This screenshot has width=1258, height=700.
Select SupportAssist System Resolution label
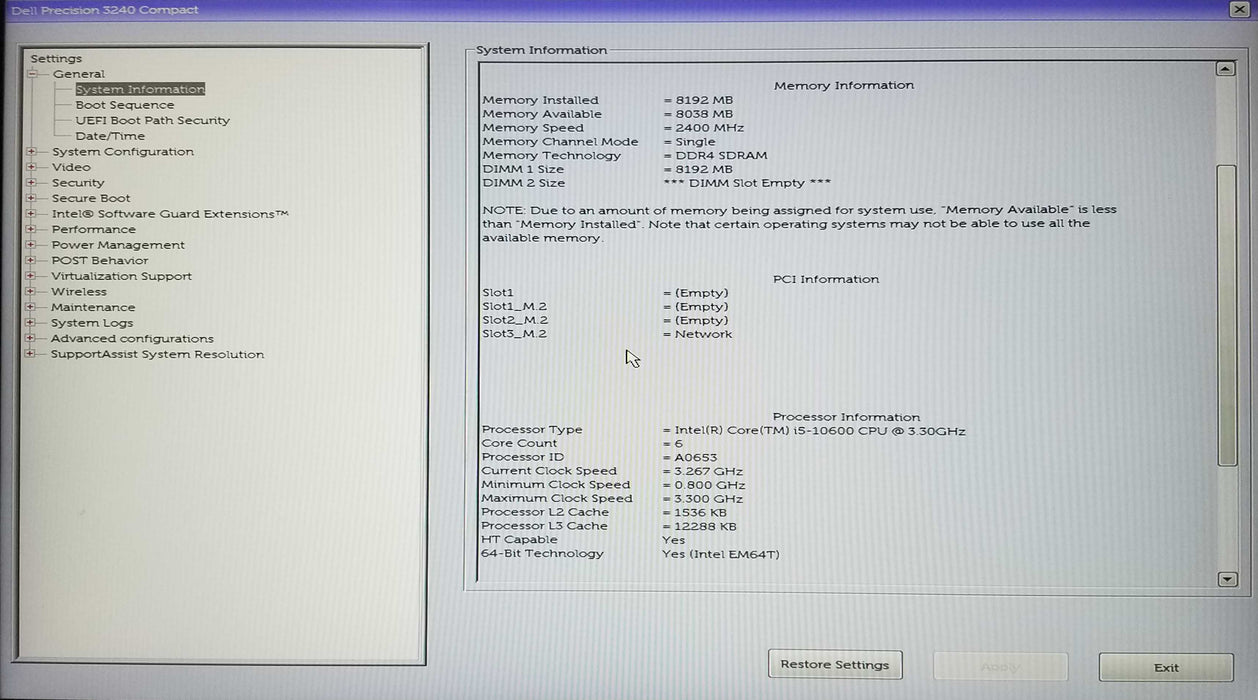coord(158,354)
